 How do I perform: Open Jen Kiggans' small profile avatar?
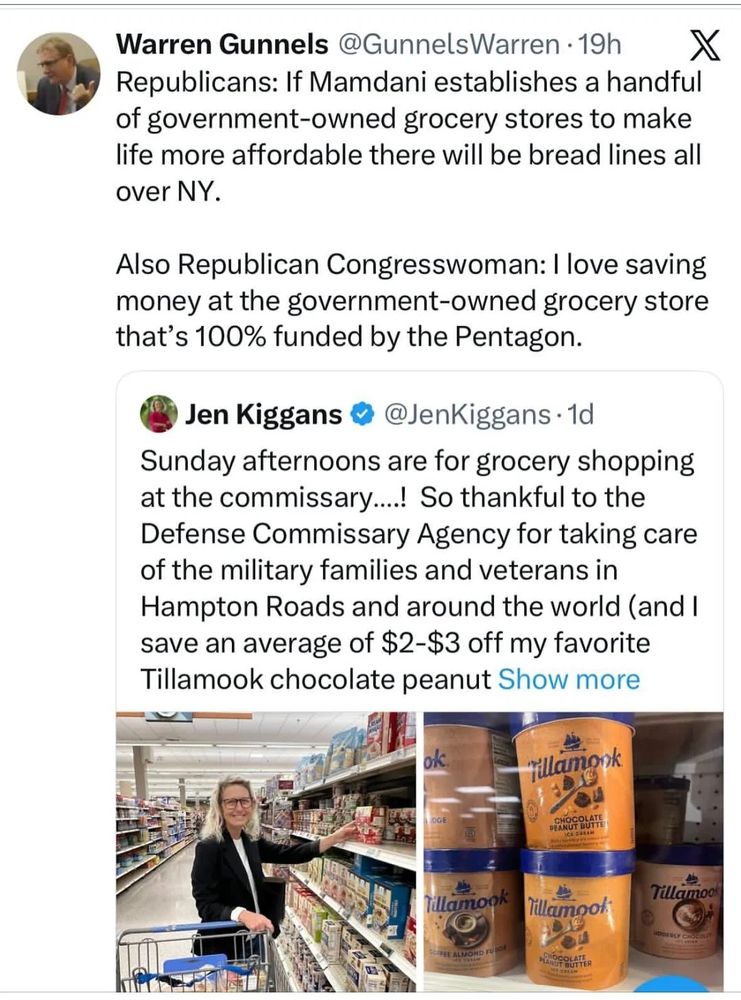click(158, 414)
